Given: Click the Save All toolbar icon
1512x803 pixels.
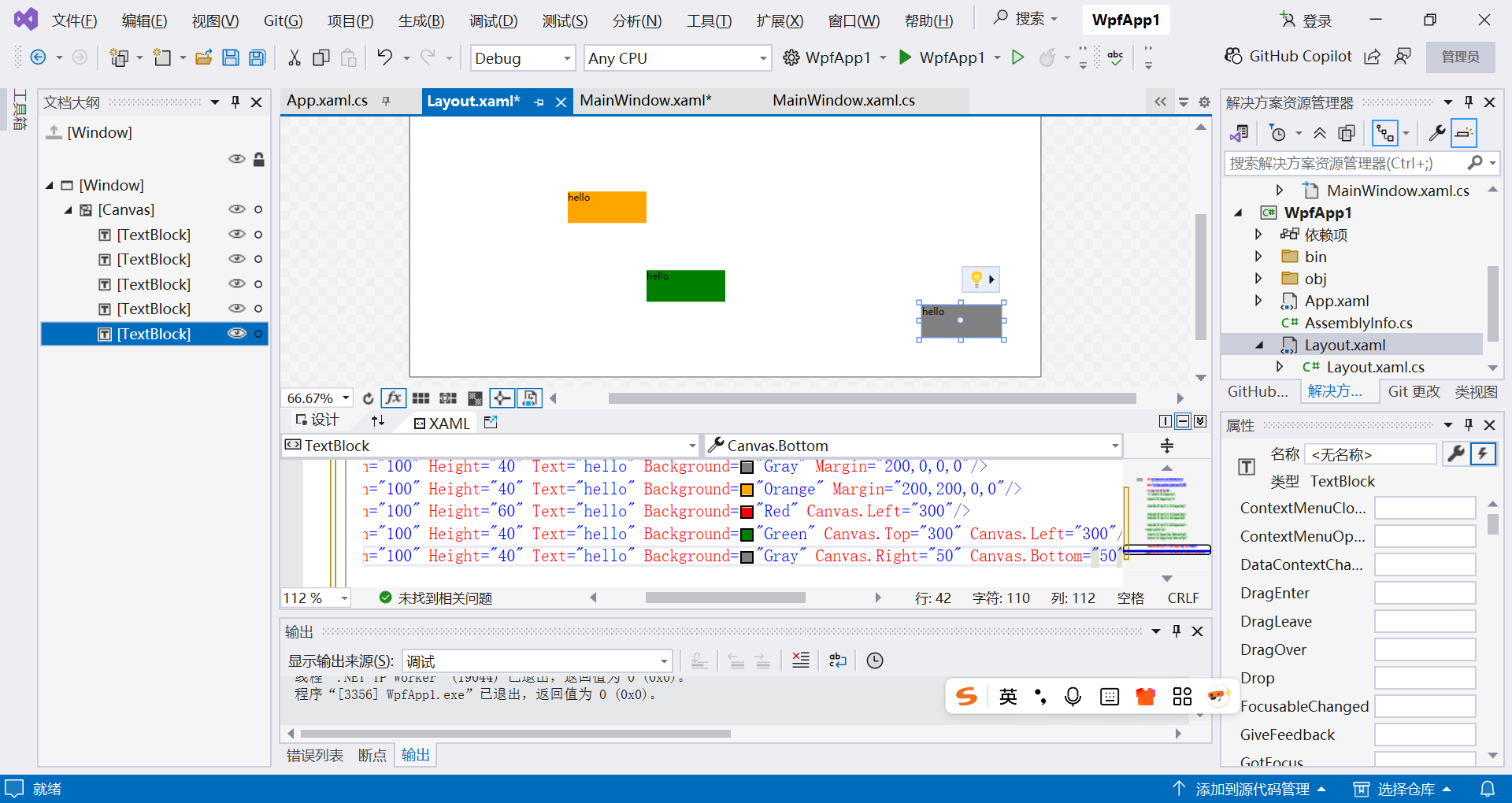Looking at the screenshot, I should (258, 57).
